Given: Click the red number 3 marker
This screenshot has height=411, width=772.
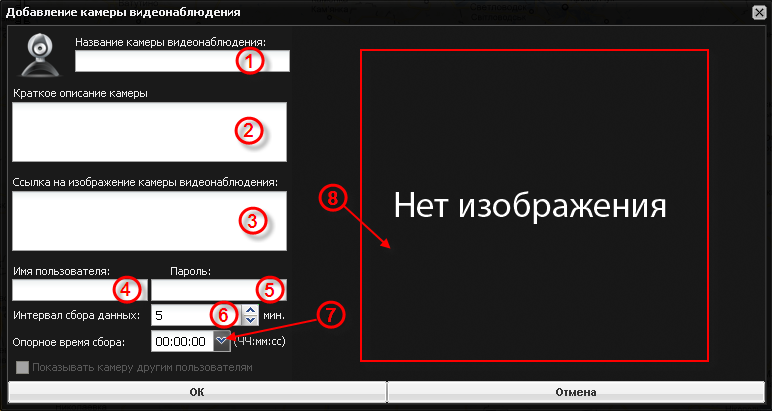Looking at the screenshot, I should 252,219.
